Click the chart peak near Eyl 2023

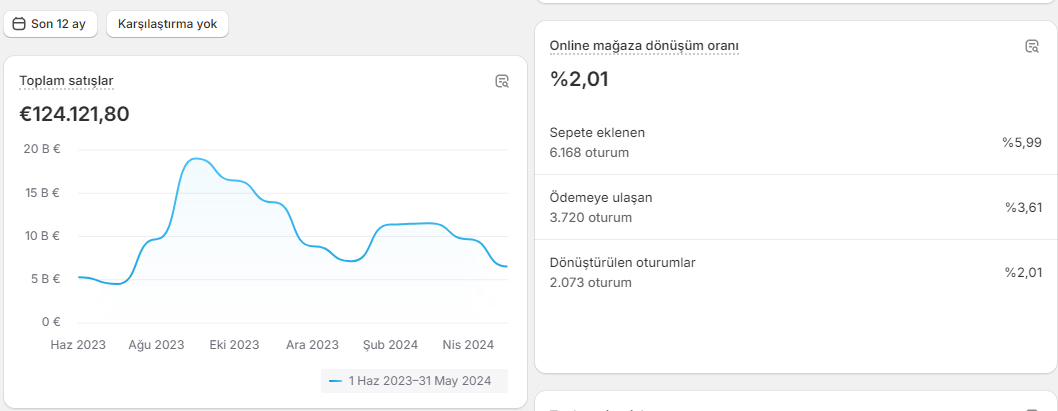point(196,159)
